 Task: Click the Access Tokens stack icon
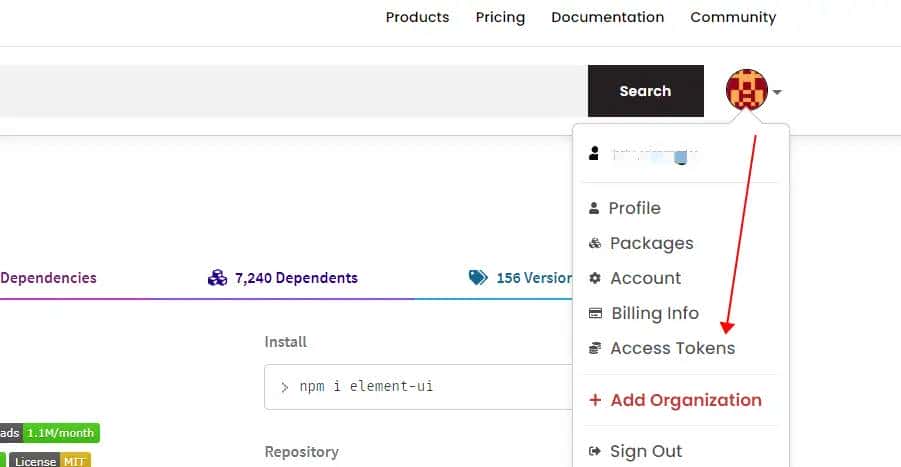tap(595, 348)
